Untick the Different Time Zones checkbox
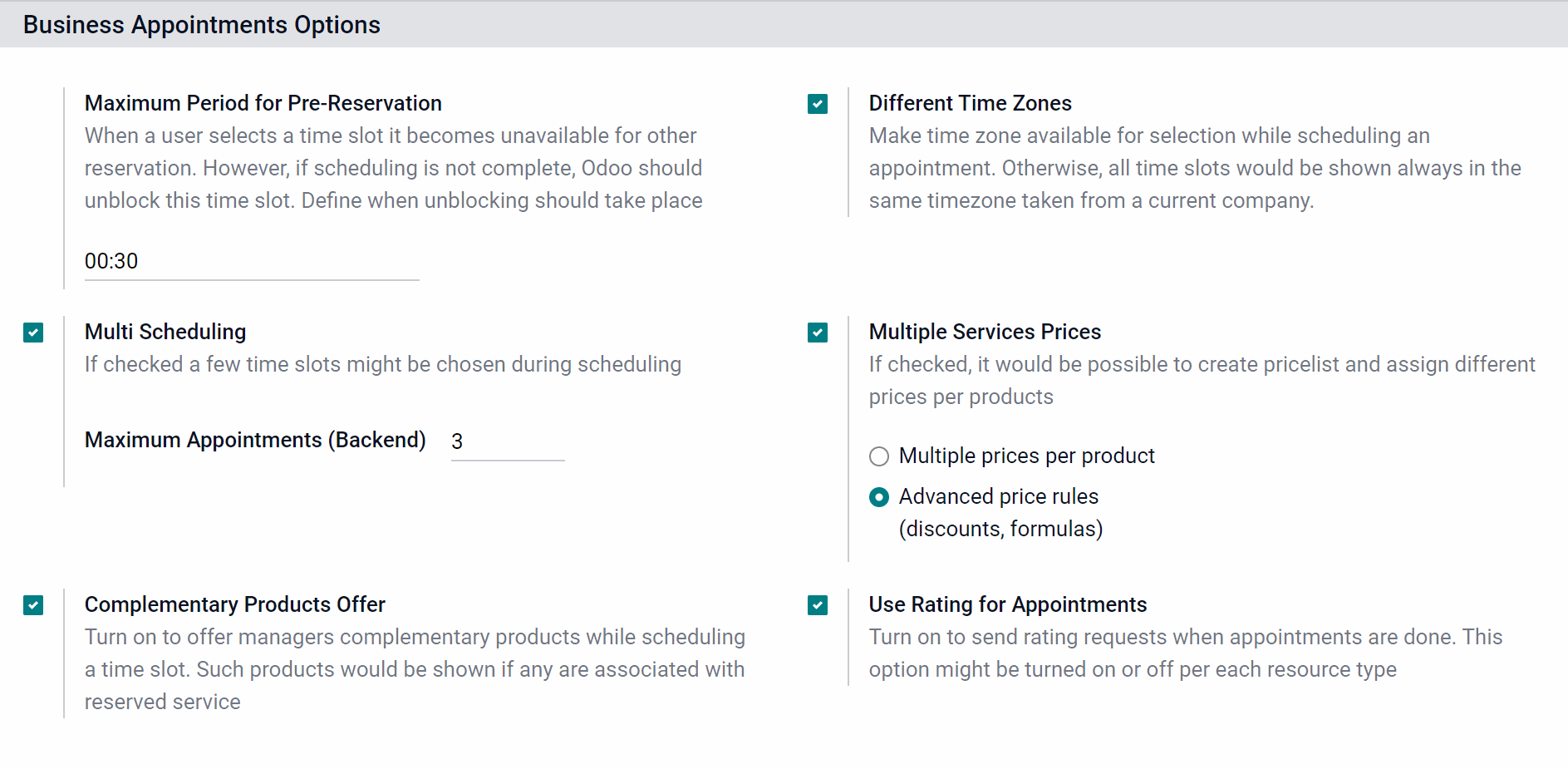The width and height of the screenshot is (1568, 769). [818, 104]
